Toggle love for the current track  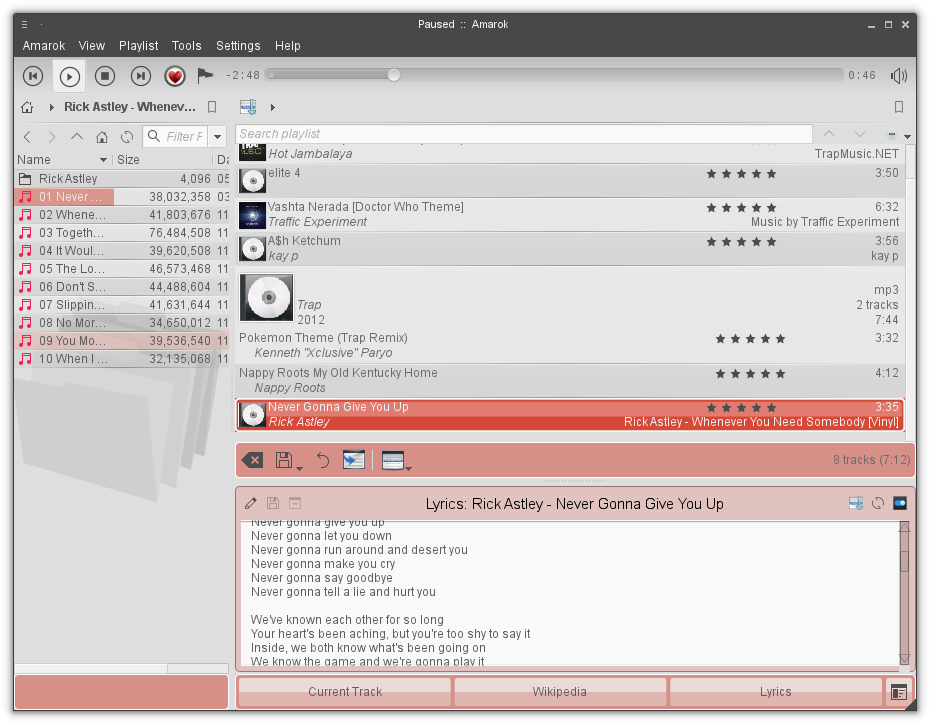(175, 76)
